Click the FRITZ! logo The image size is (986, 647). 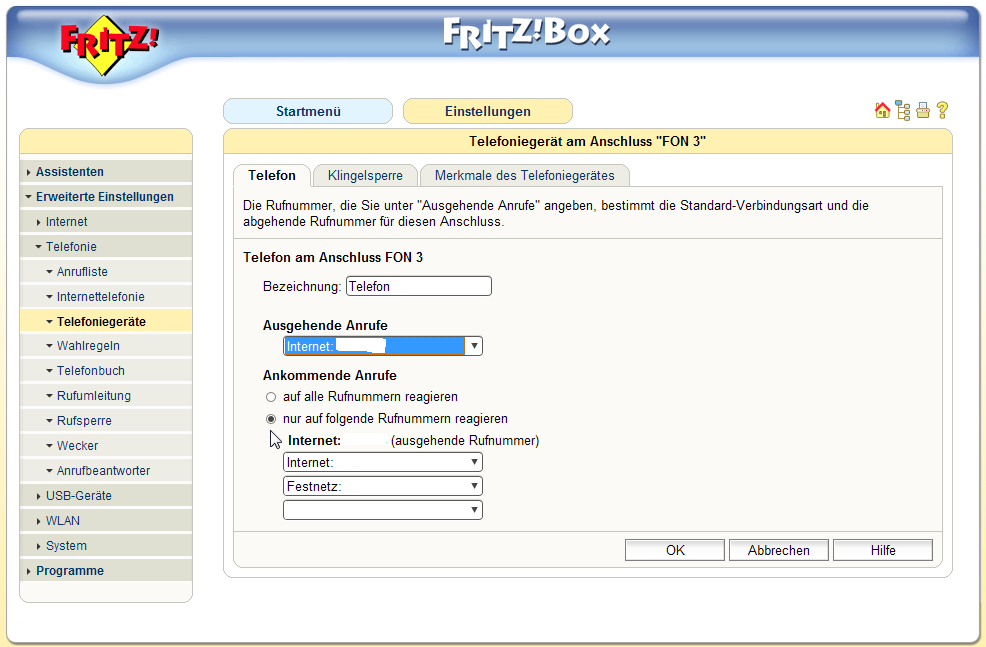click(x=110, y=45)
